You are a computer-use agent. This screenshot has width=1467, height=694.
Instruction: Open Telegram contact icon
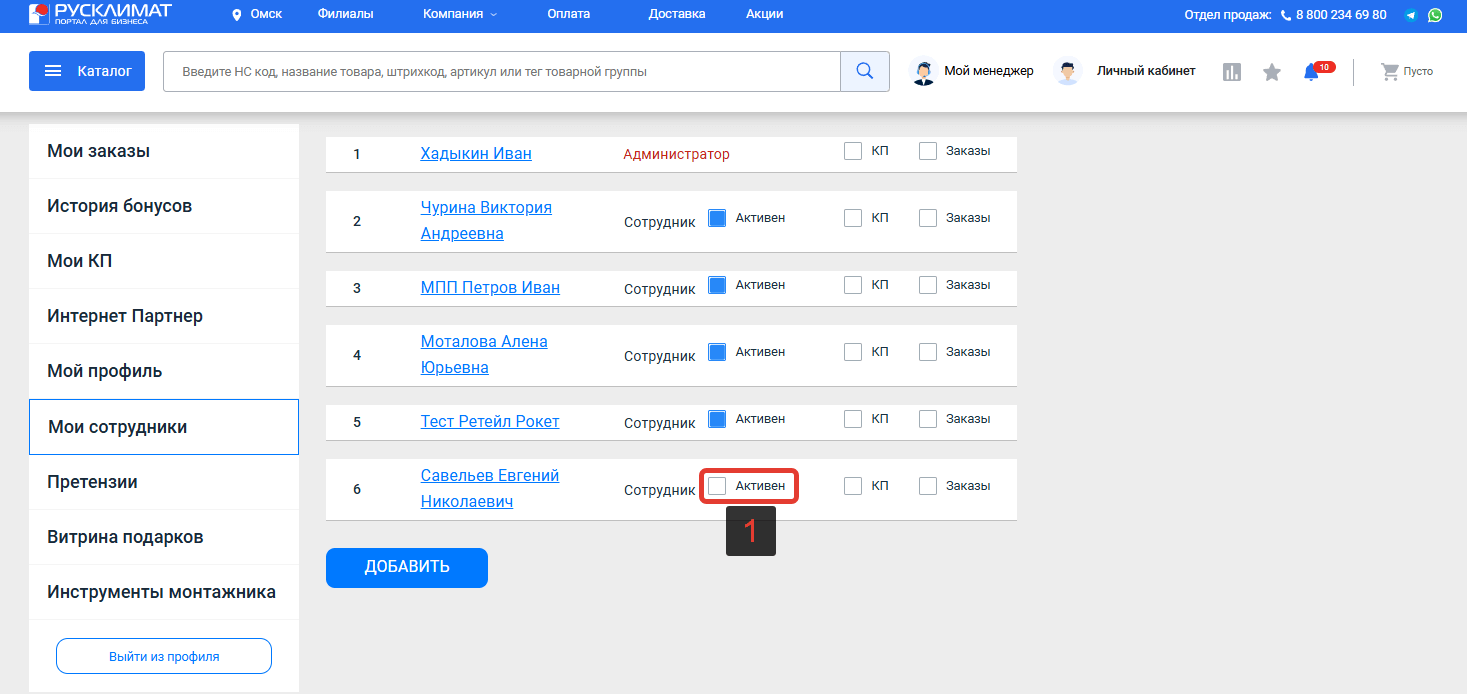tap(1411, 15)
